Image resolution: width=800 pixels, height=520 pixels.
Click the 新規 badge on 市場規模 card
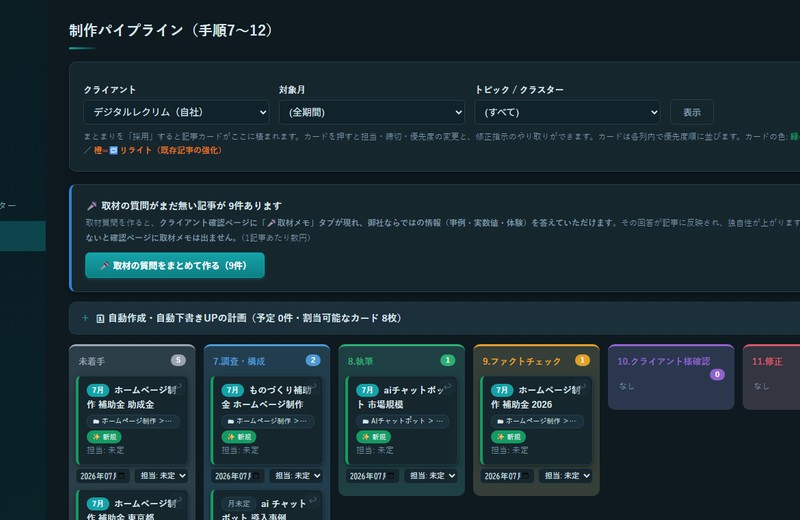pyautogui.click(x=373, y=437)
